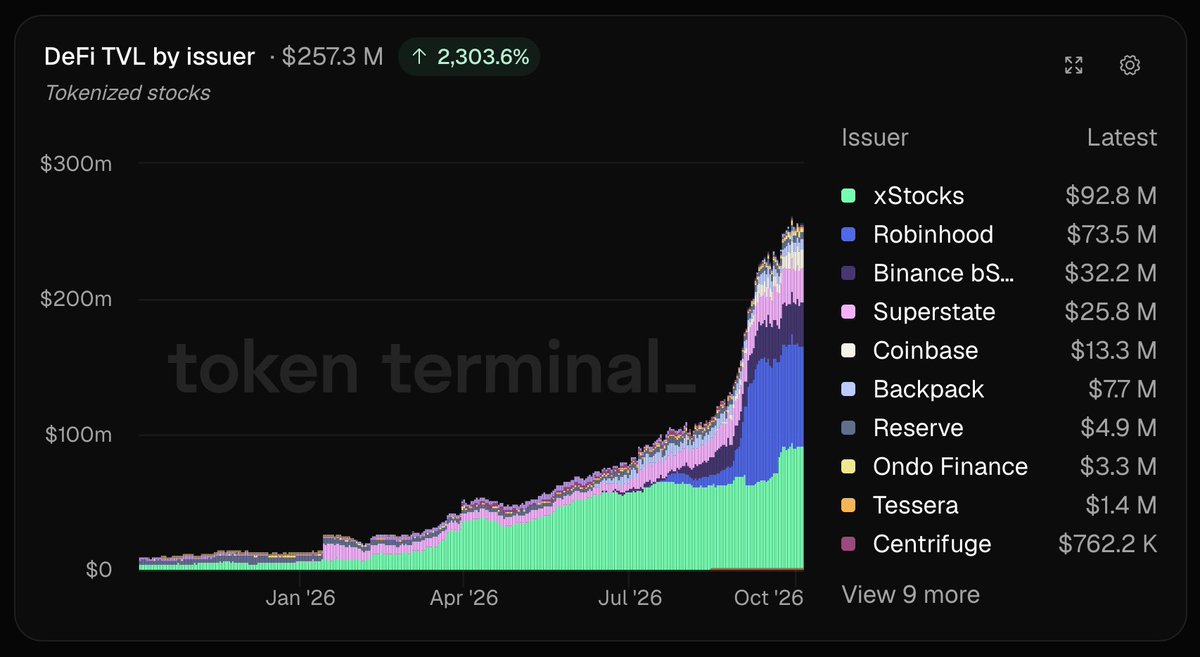Select the Coinbase issuer label
The height and width of the screenshot is (657, 1200).
tap(925, 351)
